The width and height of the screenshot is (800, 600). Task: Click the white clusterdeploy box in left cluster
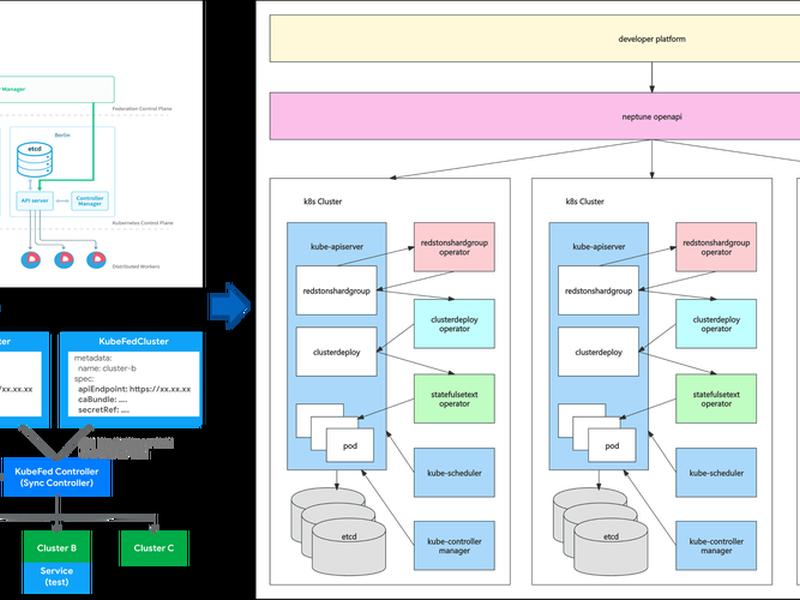336,352
